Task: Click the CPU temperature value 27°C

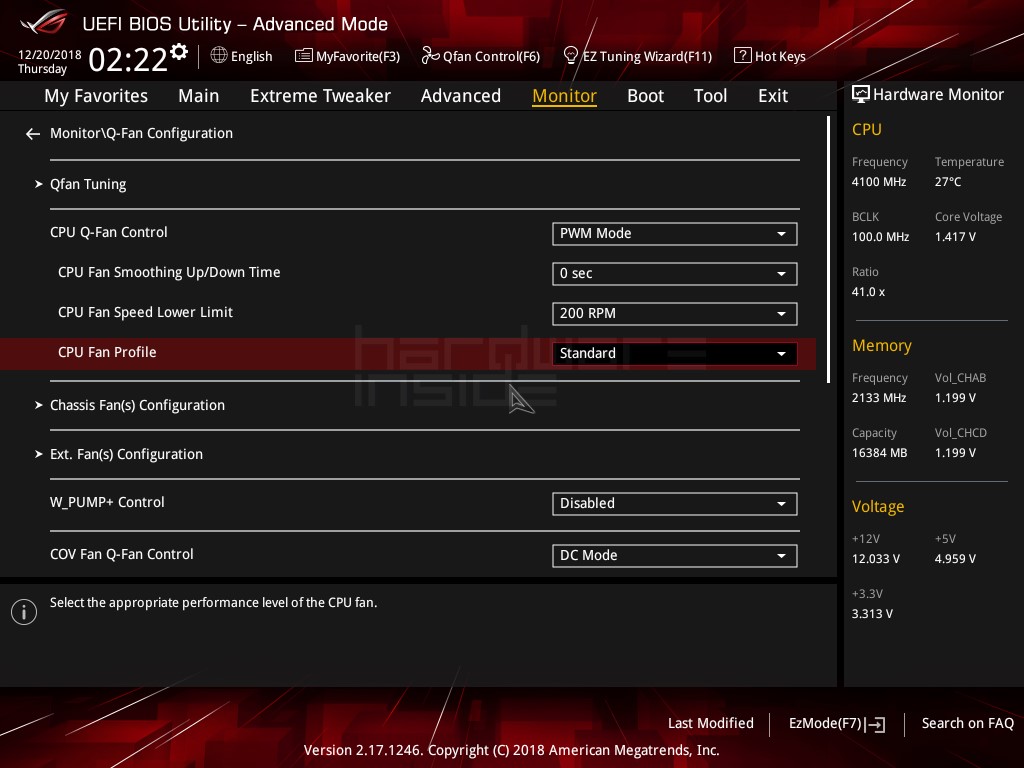Action: 948,182
